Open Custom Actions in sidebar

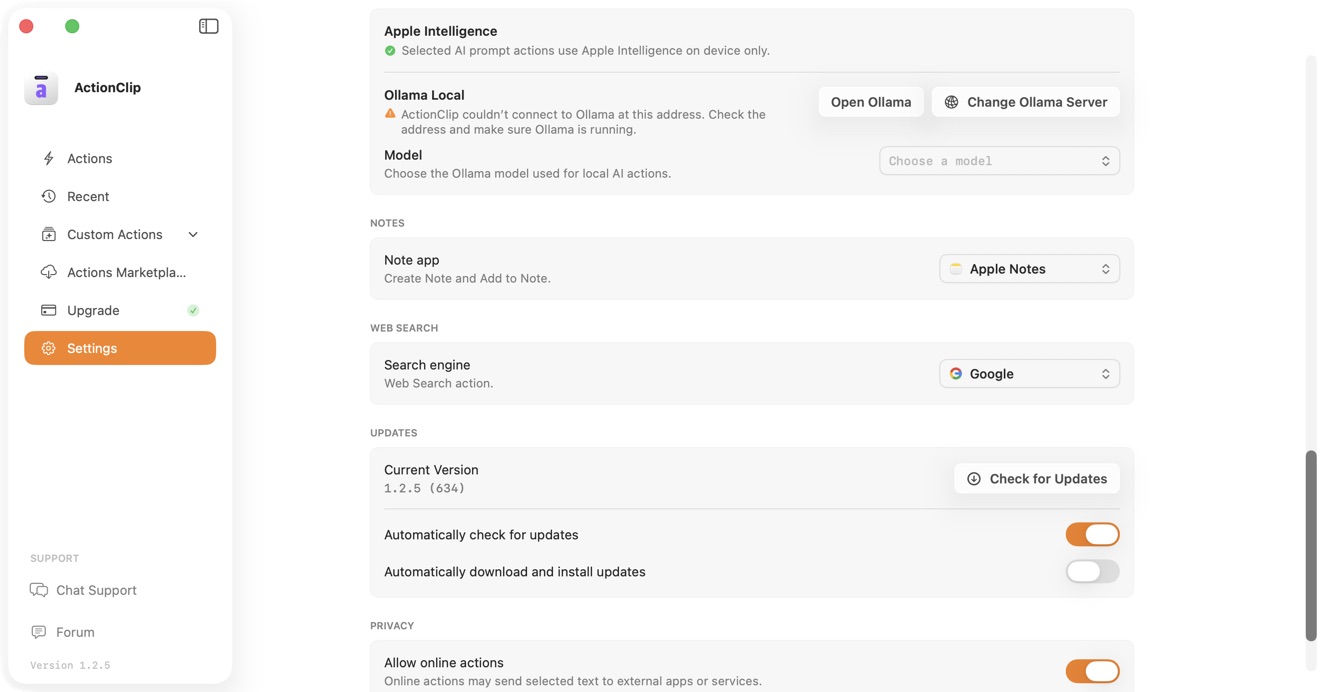point(120,234)
